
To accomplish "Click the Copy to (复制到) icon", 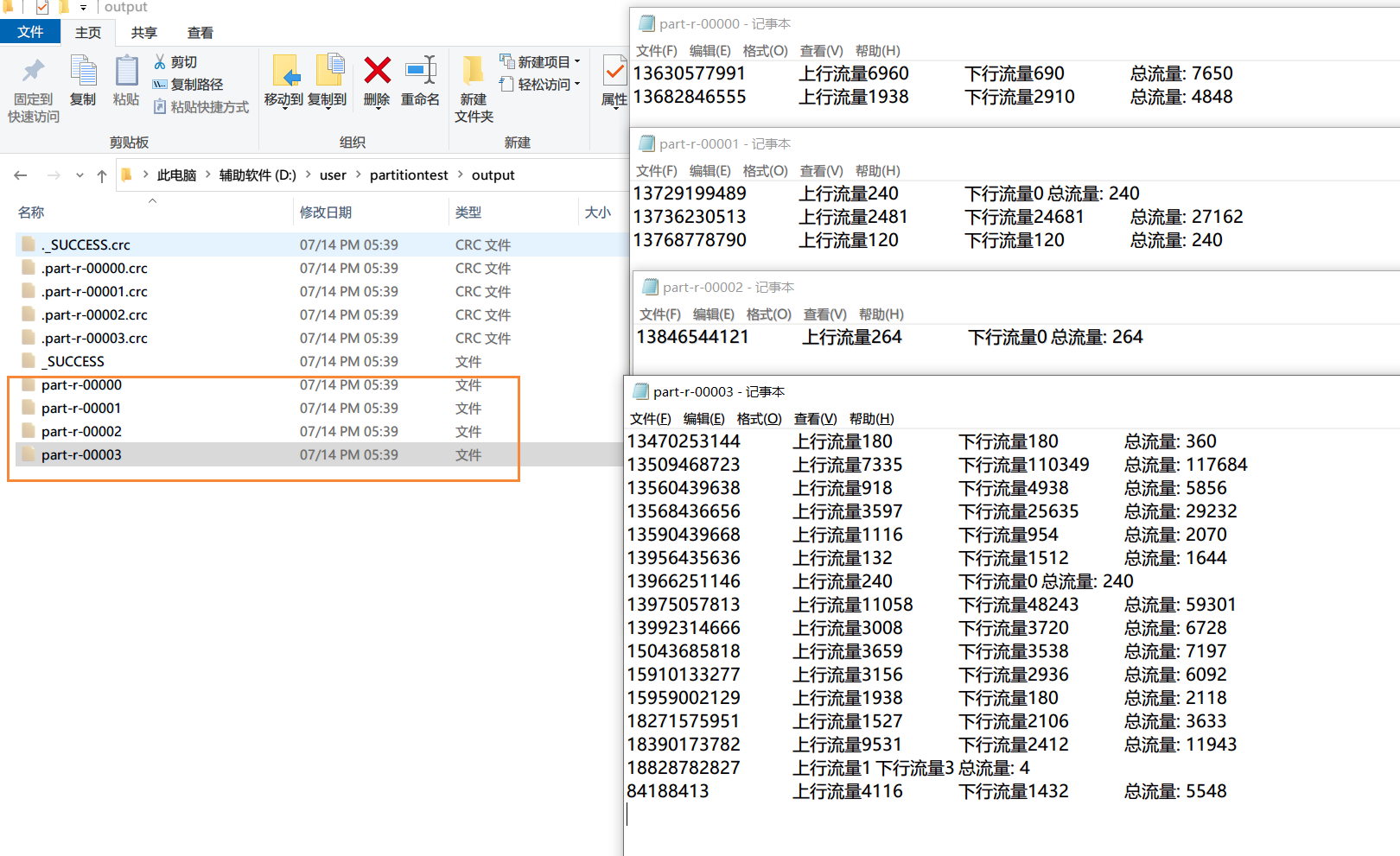I will pyautogui.click(x=329, y=71).
